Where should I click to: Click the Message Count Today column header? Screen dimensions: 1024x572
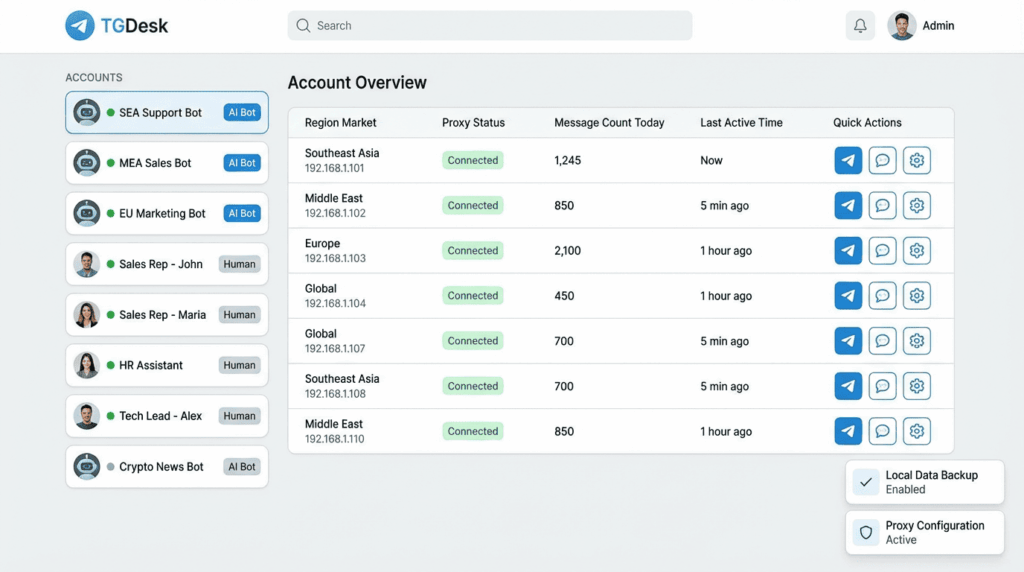(609, 123)
